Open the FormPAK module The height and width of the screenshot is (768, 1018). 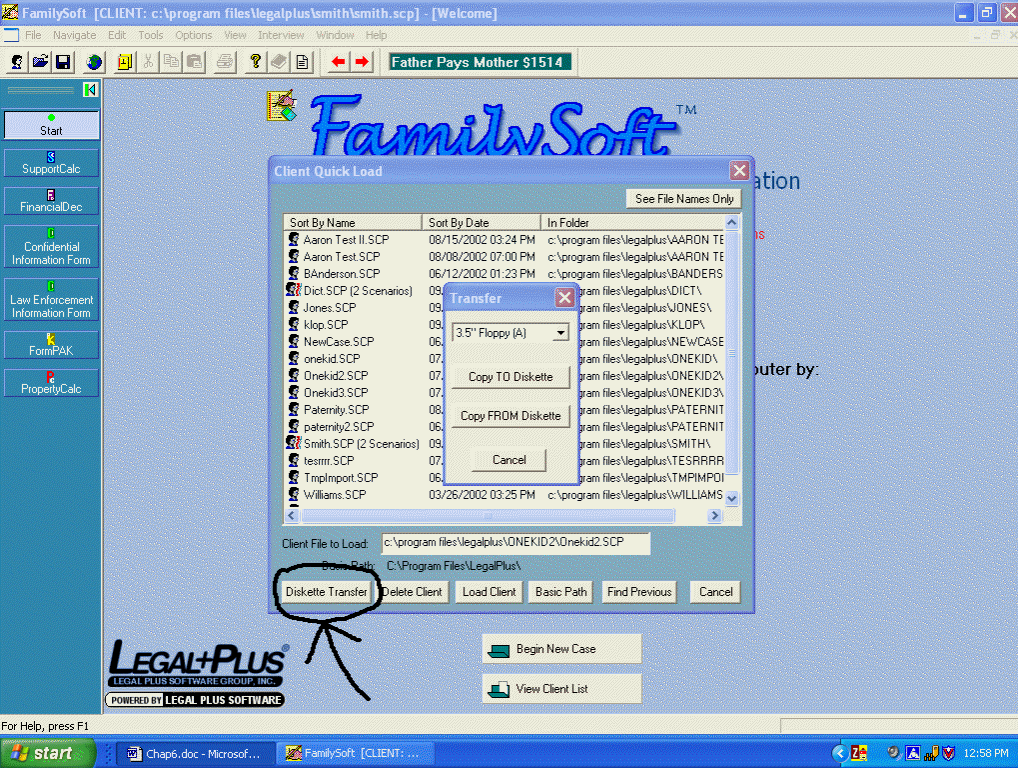(x=51, y=345)
